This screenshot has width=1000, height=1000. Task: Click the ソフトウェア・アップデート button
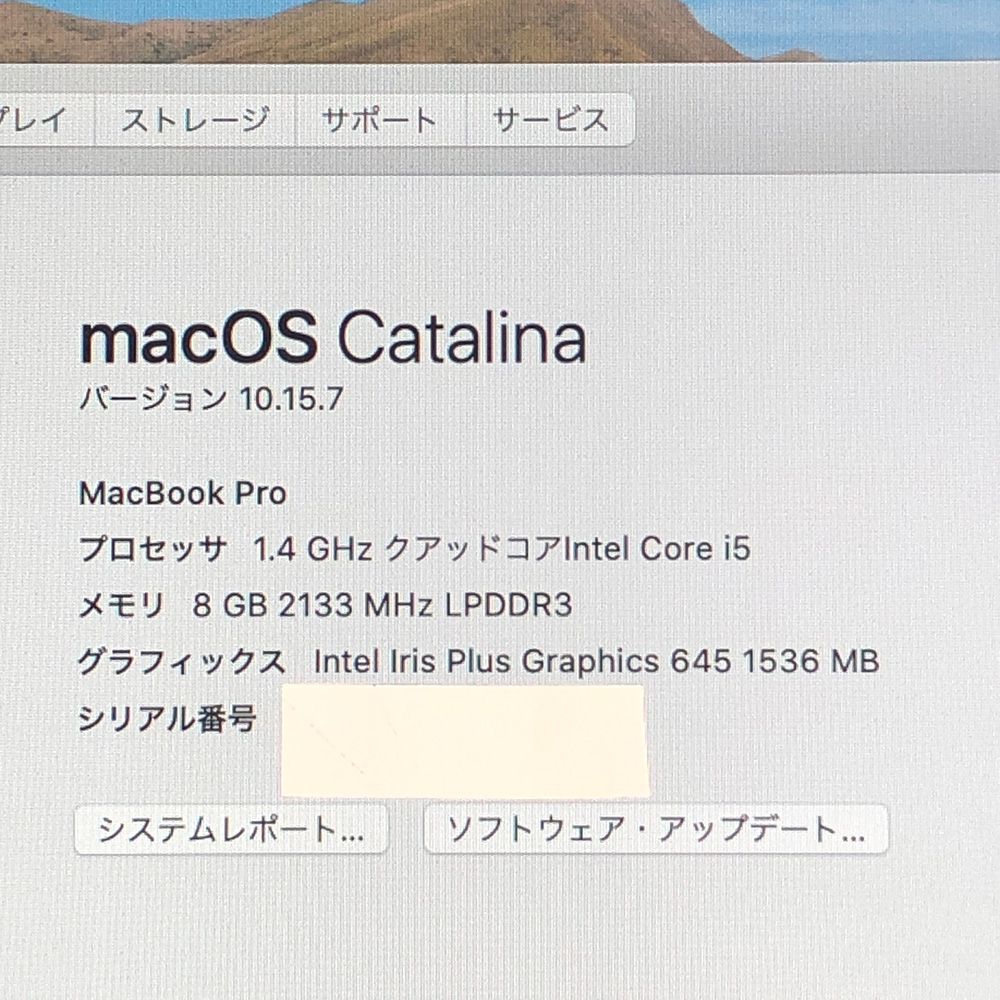[656, 830]
